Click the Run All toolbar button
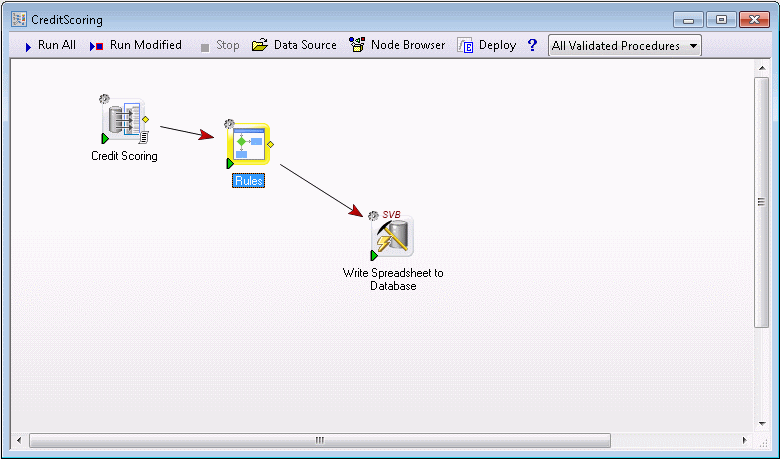This screenshot has height=459, width=780. (x=50, y=45)
